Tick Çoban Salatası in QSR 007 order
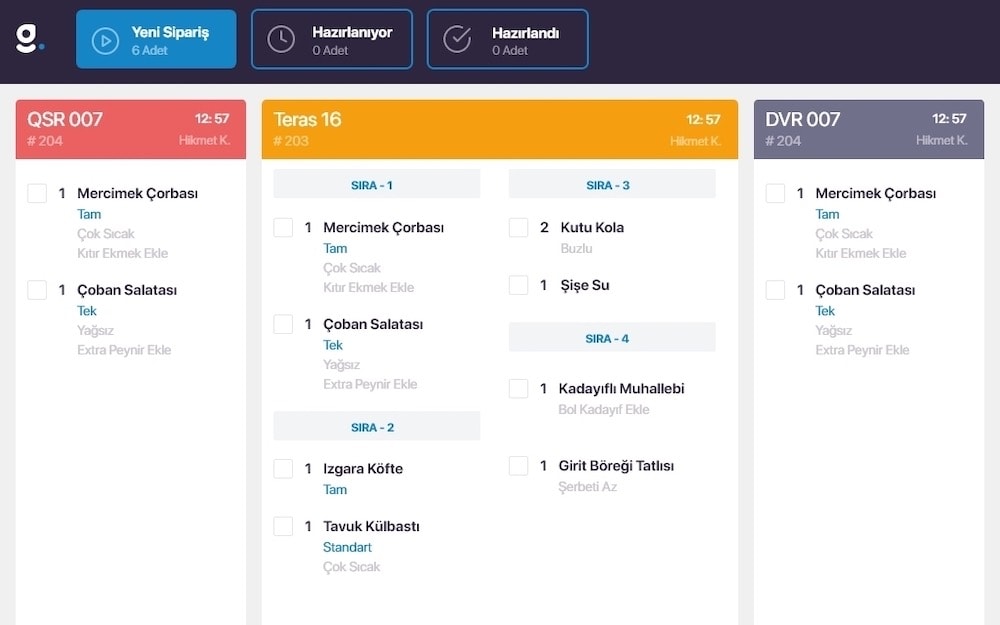This screenshot has width=1000, height=625. [x=37, y=291]
